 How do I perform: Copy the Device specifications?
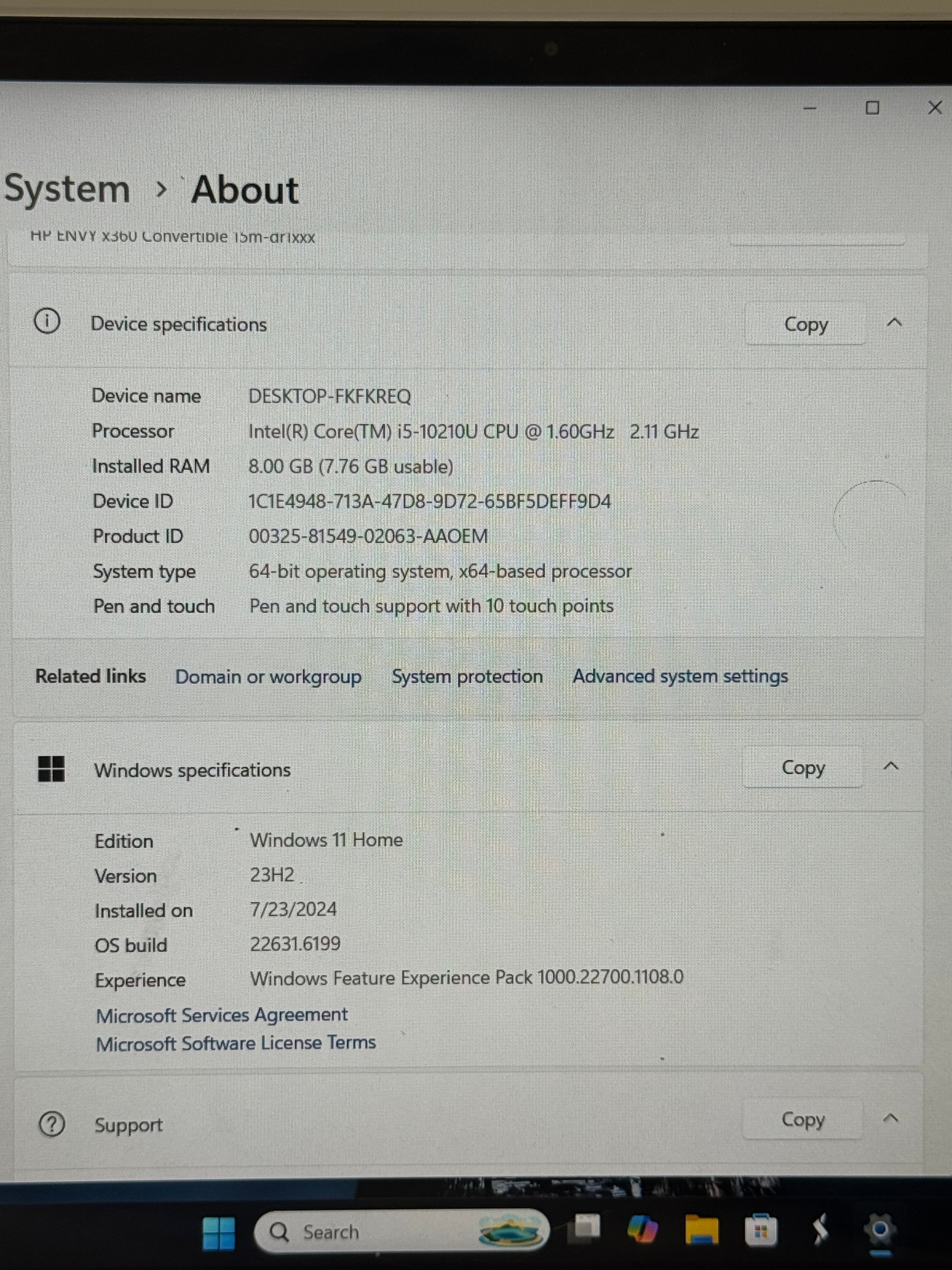[x=805, y=324]
